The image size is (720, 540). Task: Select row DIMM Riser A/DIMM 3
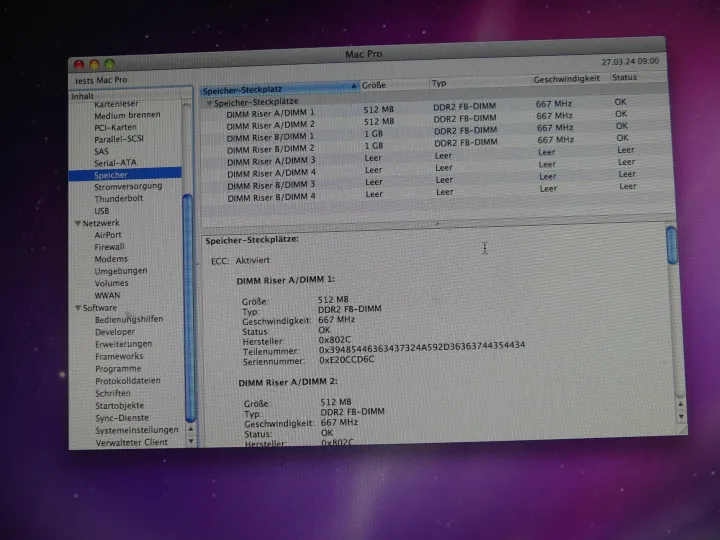(437, 157)
